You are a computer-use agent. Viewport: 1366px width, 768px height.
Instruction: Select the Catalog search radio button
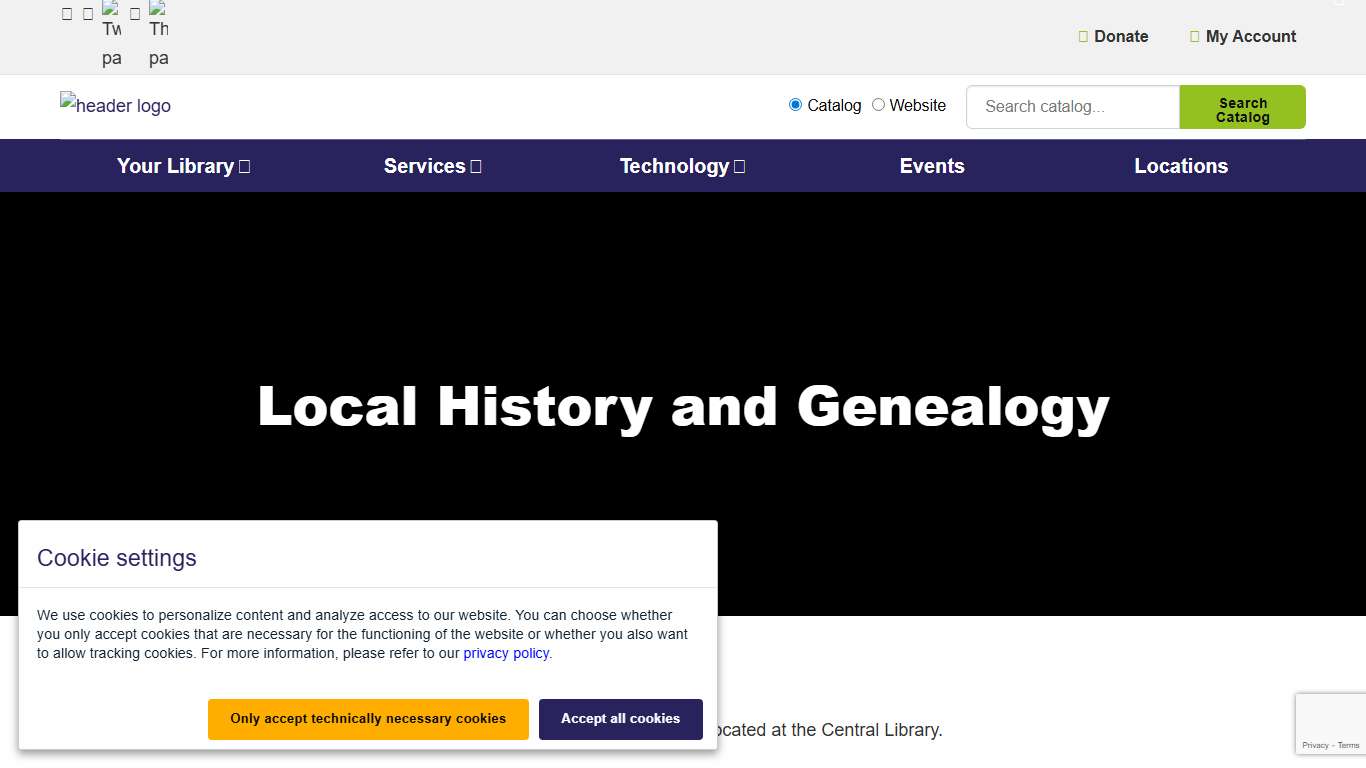pos(795,104)
